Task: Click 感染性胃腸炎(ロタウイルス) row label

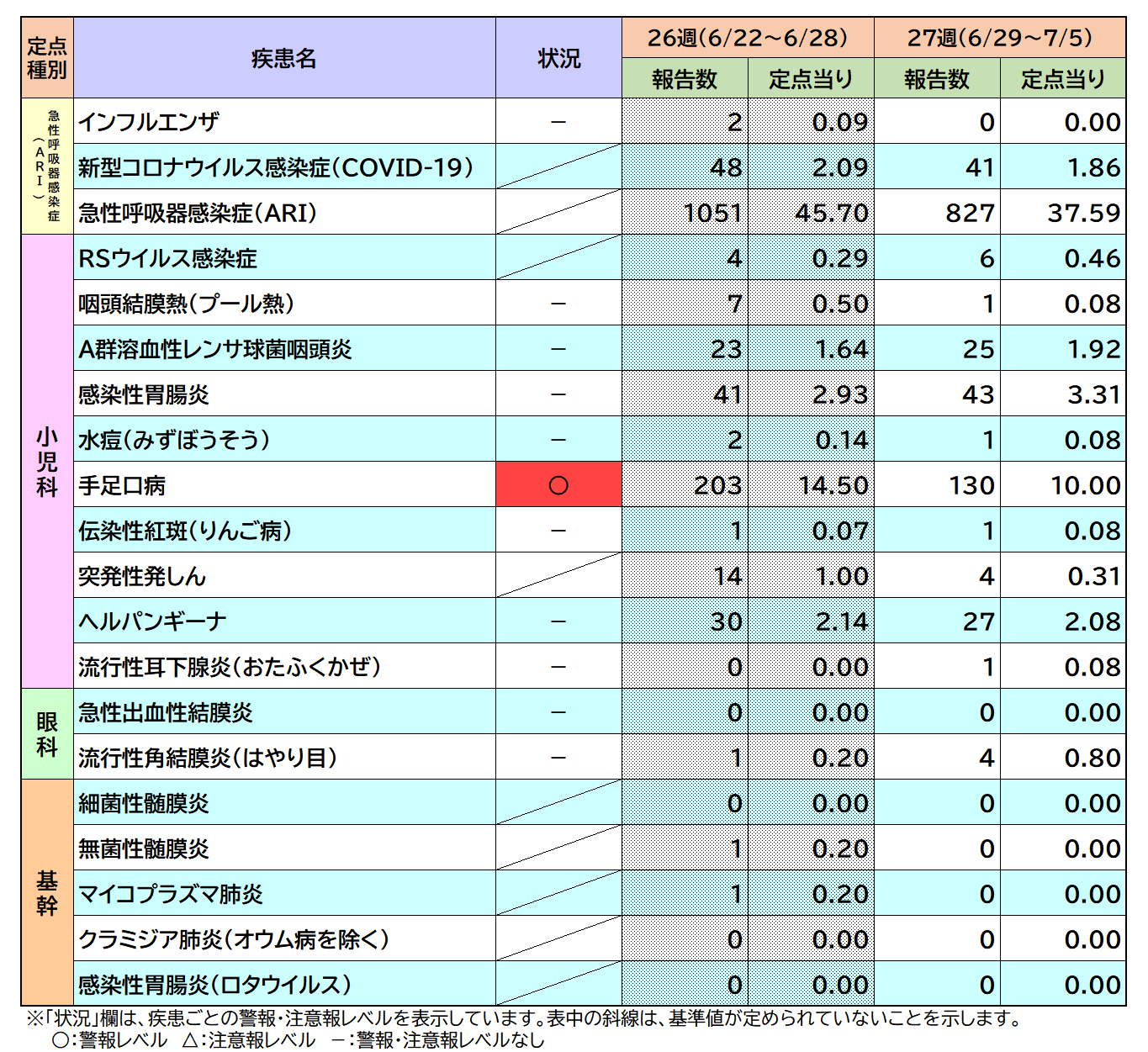Action: 214,985
